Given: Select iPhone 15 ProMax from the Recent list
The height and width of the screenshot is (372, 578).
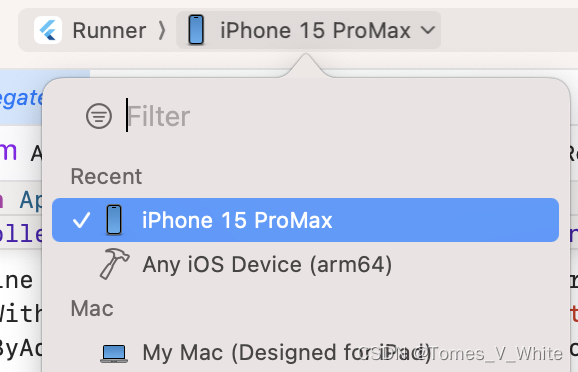Looking at the screenshot, I should 306,220.
